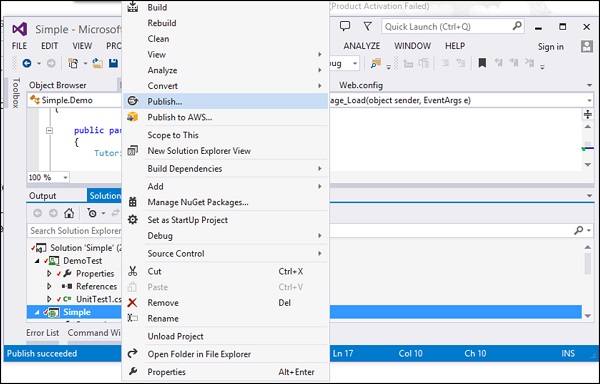Toggle the bookmark icon in the toolbar

tap(482, 63)
